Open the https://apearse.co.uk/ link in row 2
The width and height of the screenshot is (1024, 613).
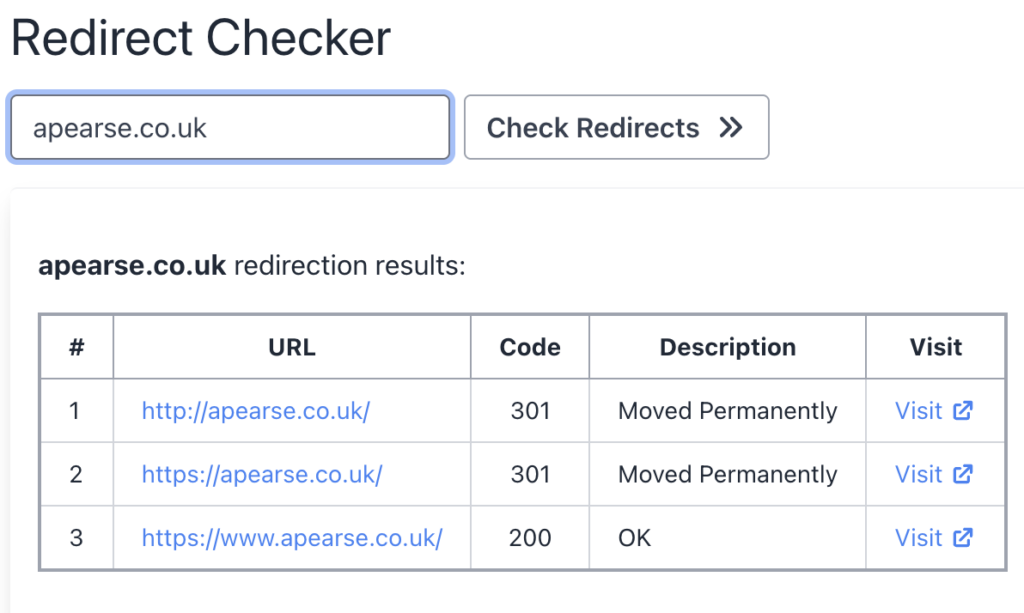tap(262, 474)
